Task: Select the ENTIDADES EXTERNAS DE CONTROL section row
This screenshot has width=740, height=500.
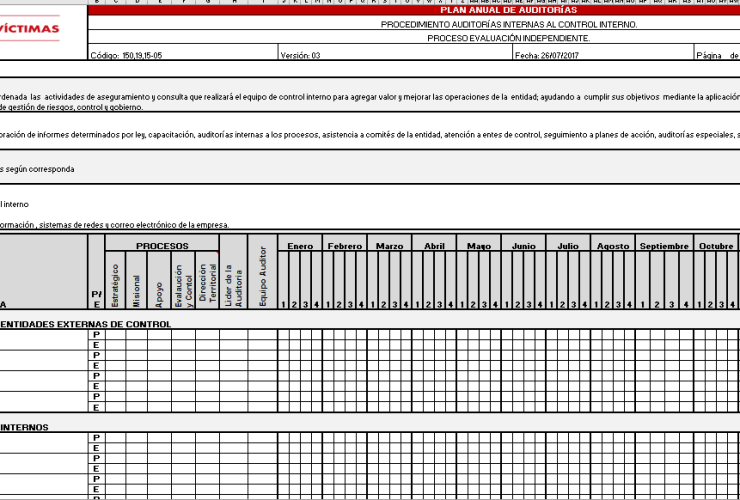Action: (85, 324)
